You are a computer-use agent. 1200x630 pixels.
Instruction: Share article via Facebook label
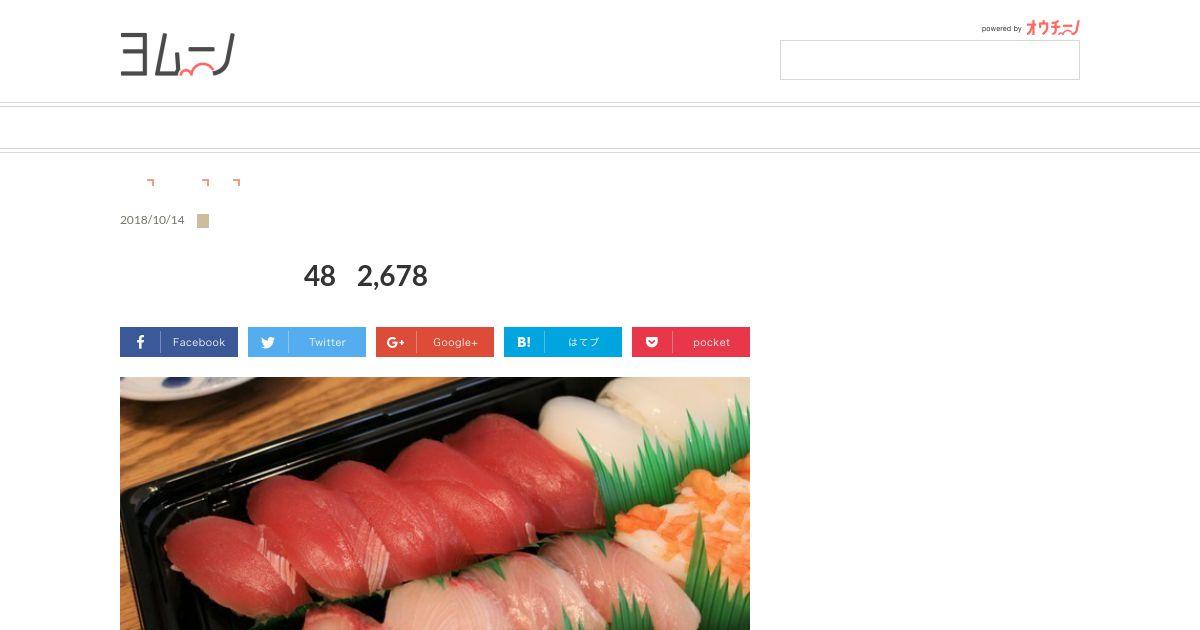point(199,342)
